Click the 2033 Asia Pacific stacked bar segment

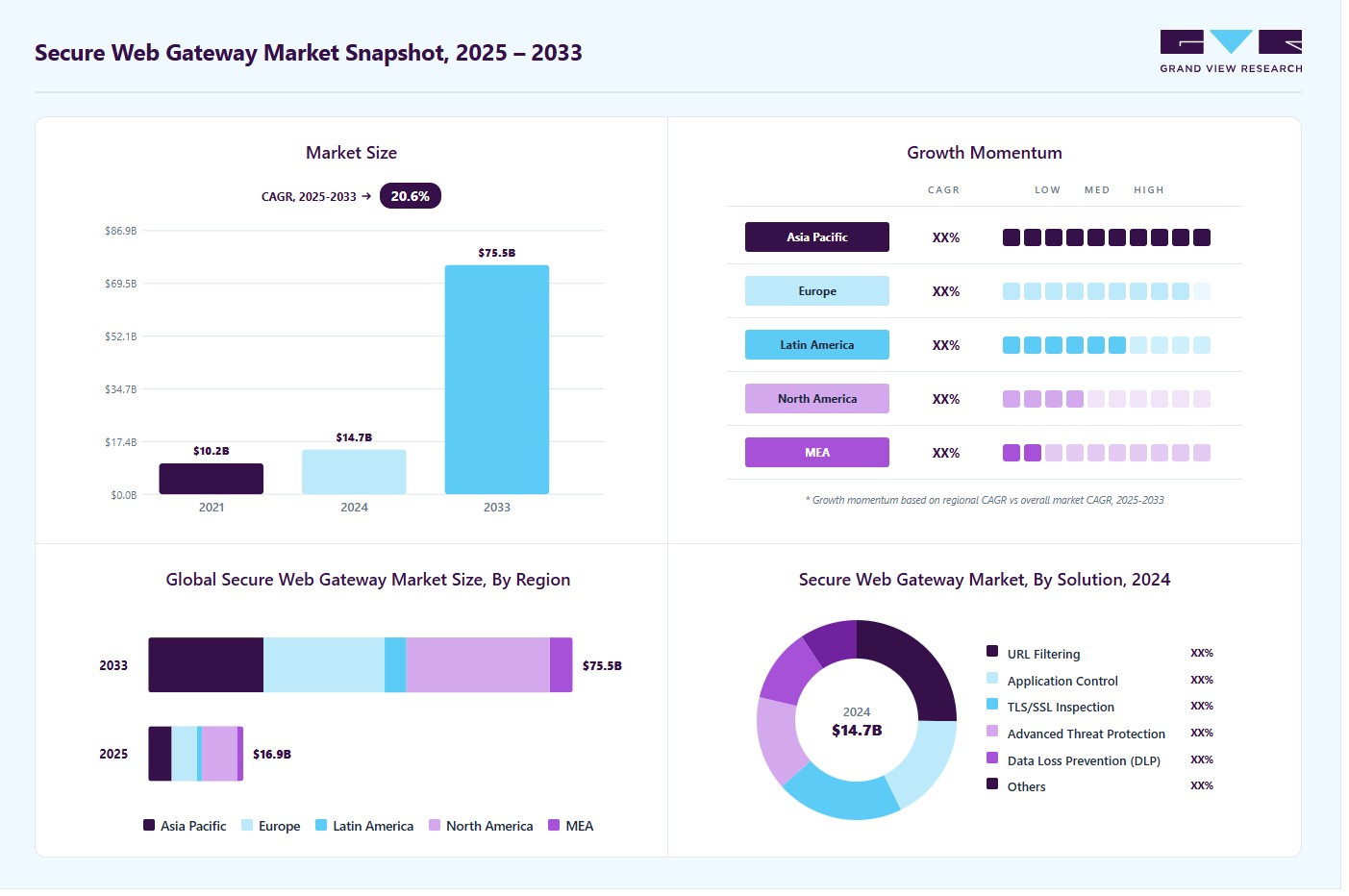pyautogui.click(x=206, y=665)
